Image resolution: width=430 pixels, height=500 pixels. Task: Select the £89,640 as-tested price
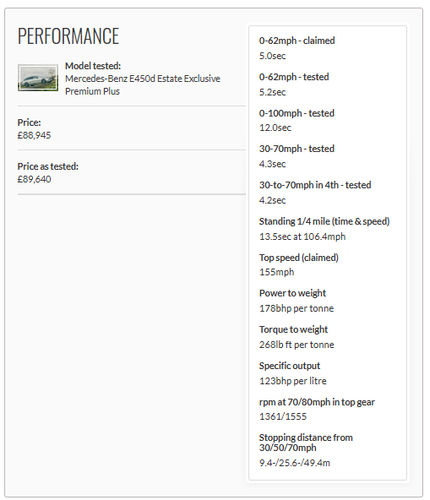tap(34, 179)
